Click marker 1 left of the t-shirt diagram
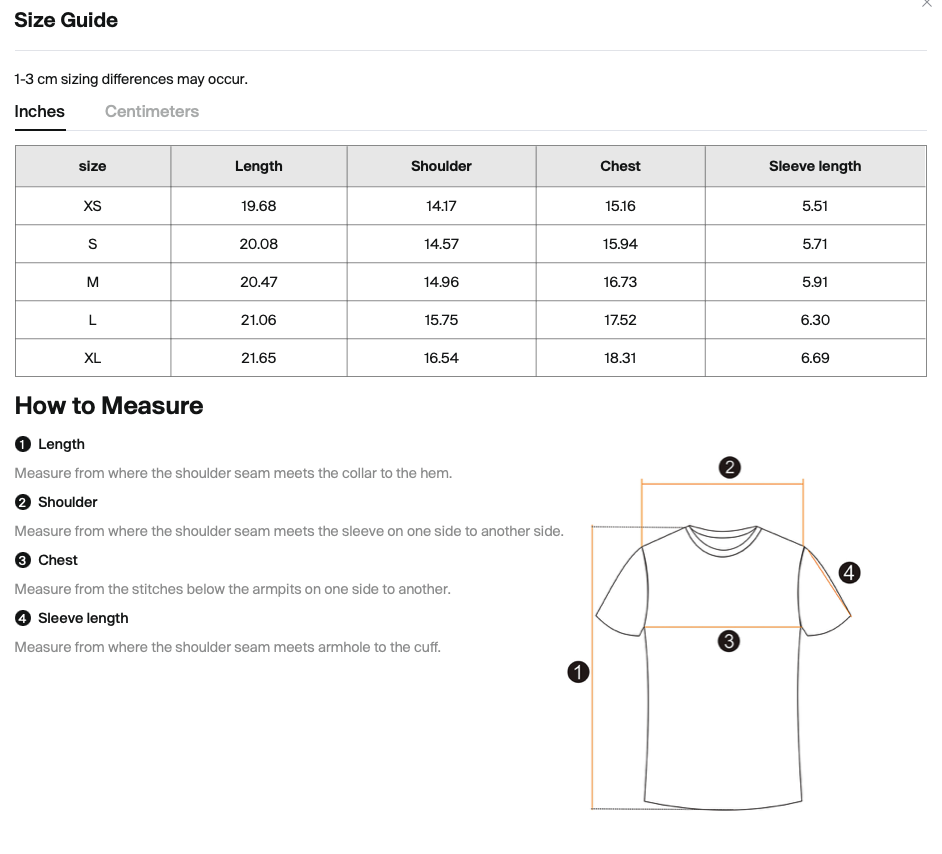This screenshot has width=942, height=854. click(578, 672)
